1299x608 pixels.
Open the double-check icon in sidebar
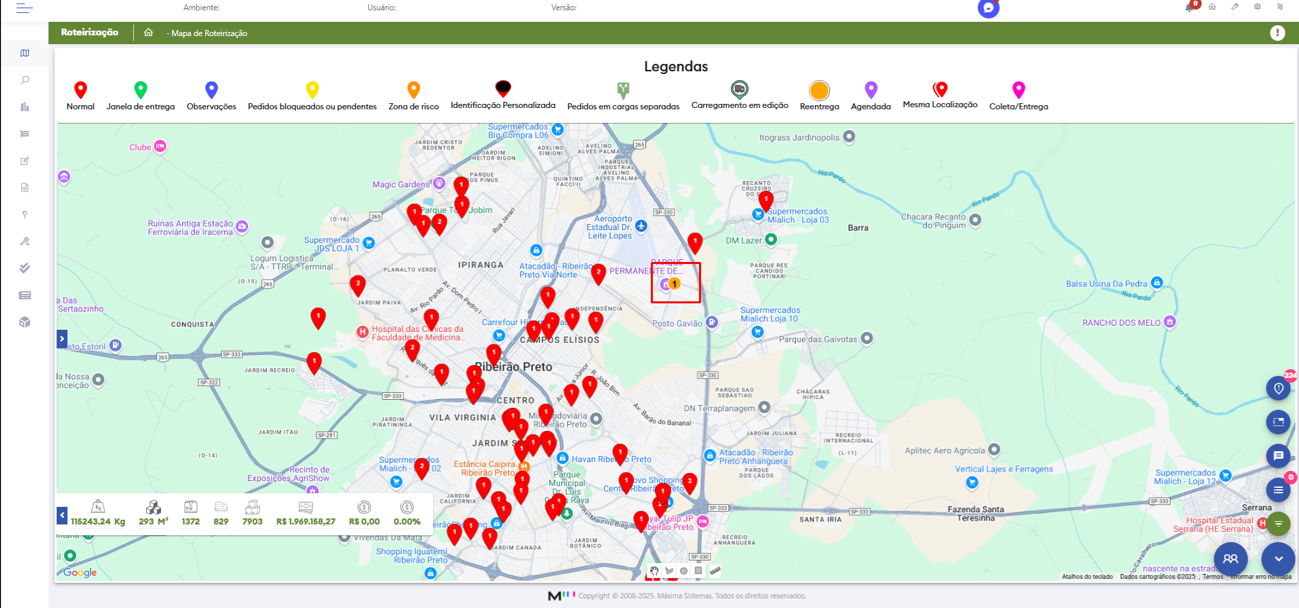(x=25, y=268)
